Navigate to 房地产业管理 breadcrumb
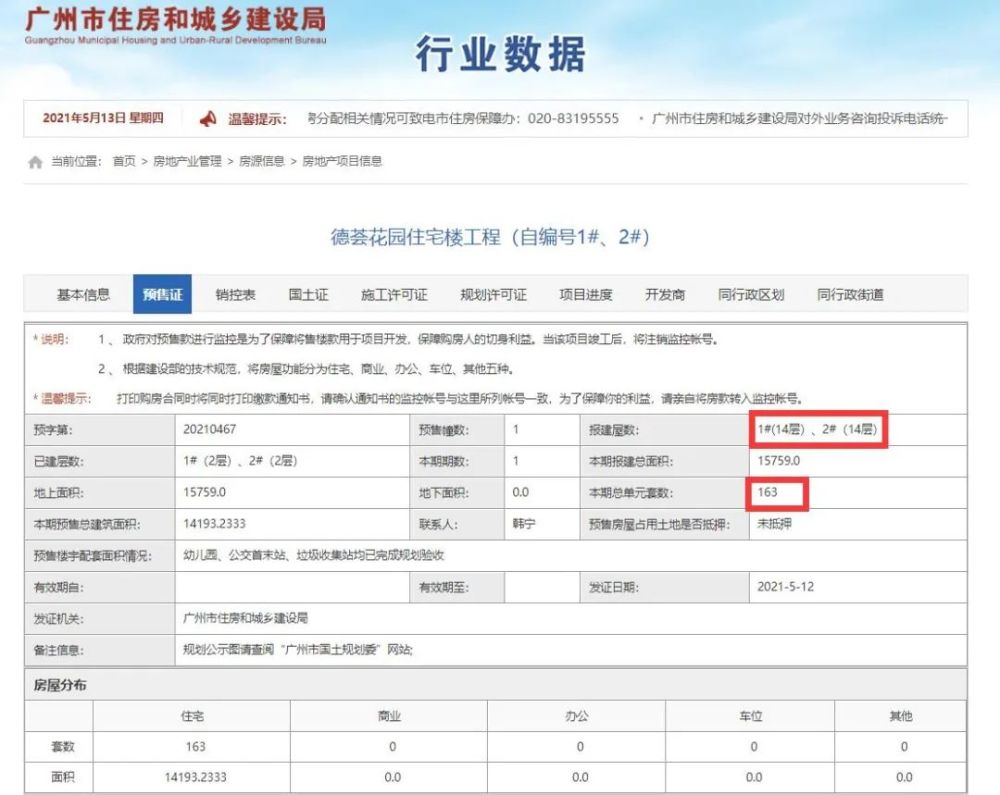 [187, 161]
